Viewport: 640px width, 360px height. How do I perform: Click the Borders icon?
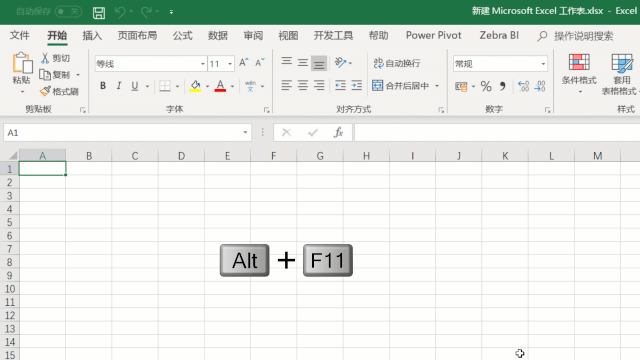click(x=165, y=86)
